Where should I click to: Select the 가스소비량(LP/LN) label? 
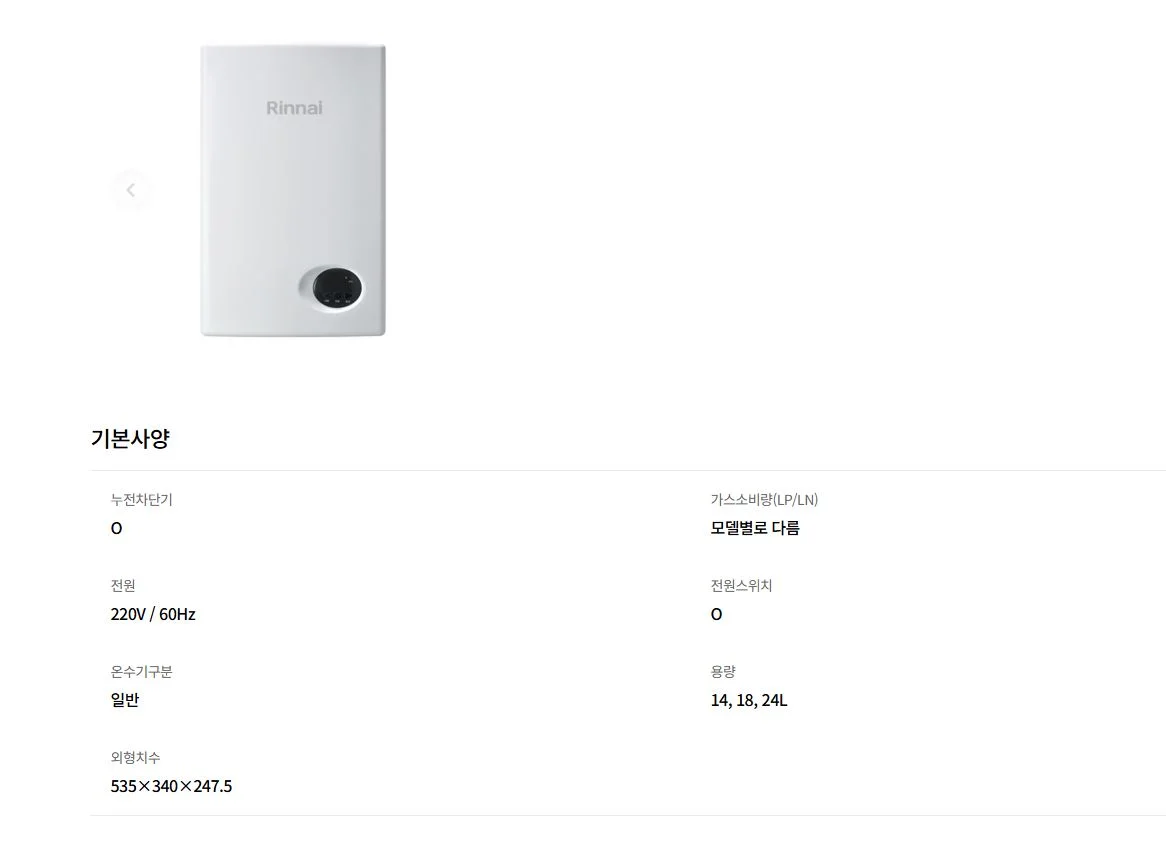click(763, 499)
